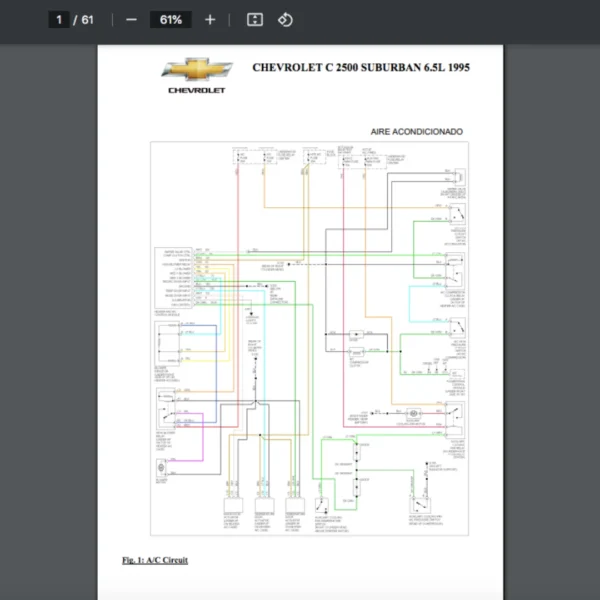The image size is (600, 600).
Task: Click the title CHEVROLET C 2500 SUBURBAN
Action: [361, 68]
